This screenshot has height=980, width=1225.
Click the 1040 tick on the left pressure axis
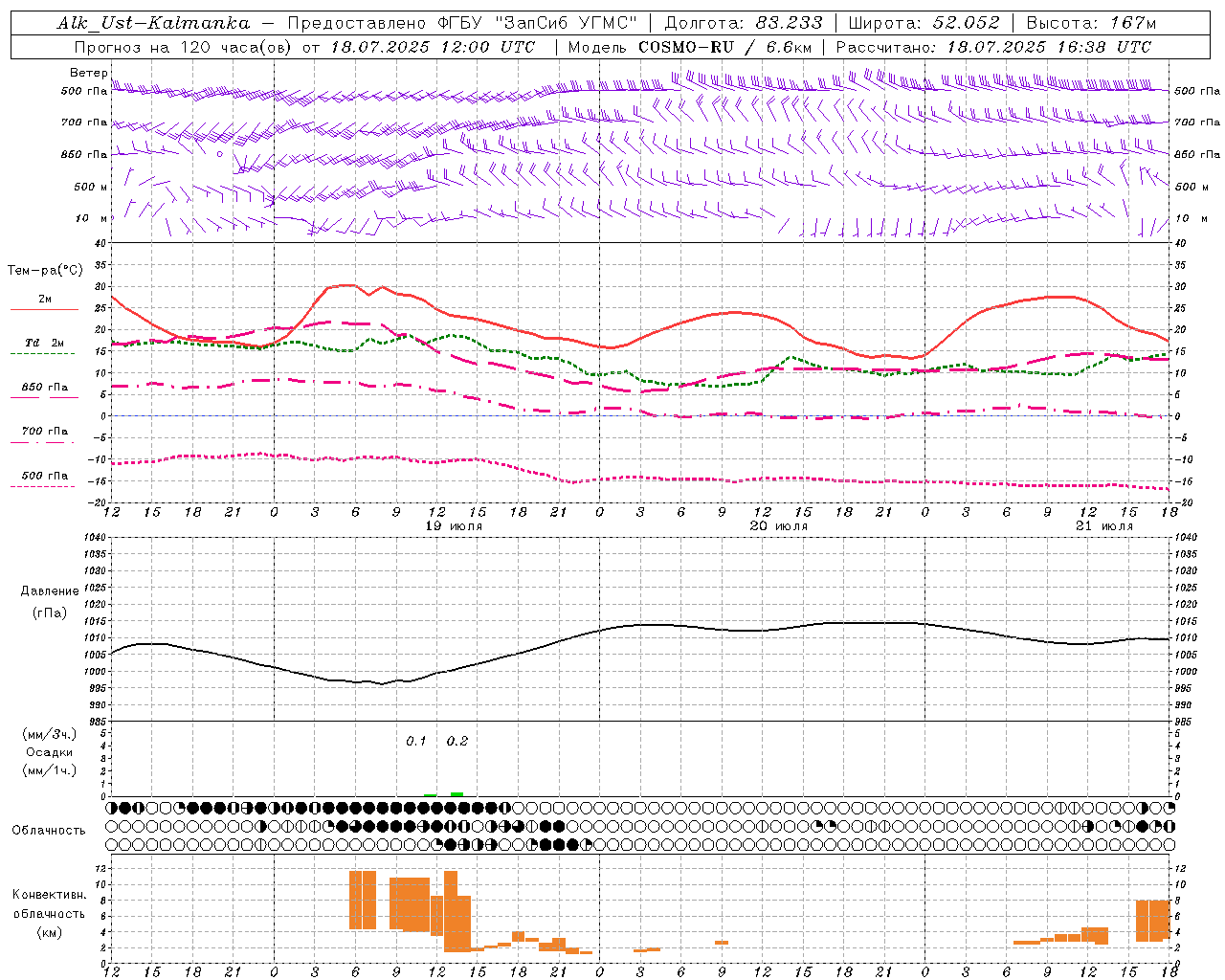[x=95, y=537]
